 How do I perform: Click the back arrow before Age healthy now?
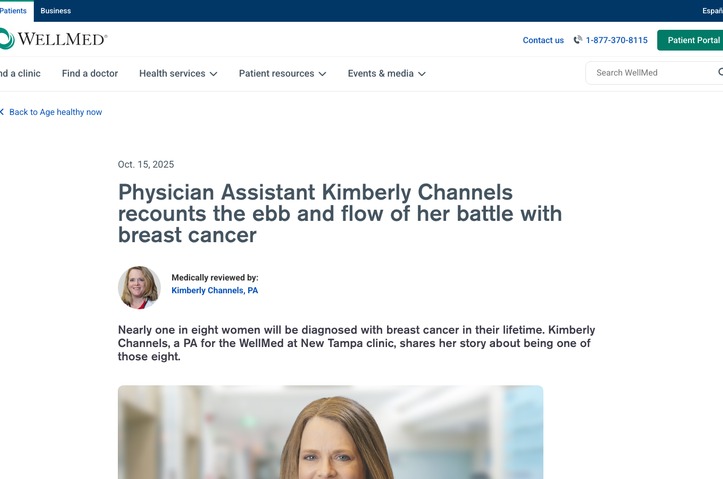pos(2,112)
